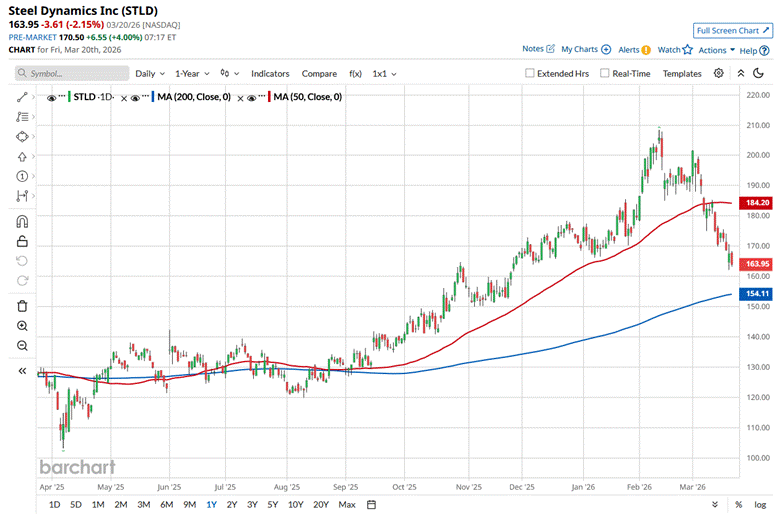Viewport: 780px width, 515px height.
Task: Check the Real-Time option
Action: [605, 74]
